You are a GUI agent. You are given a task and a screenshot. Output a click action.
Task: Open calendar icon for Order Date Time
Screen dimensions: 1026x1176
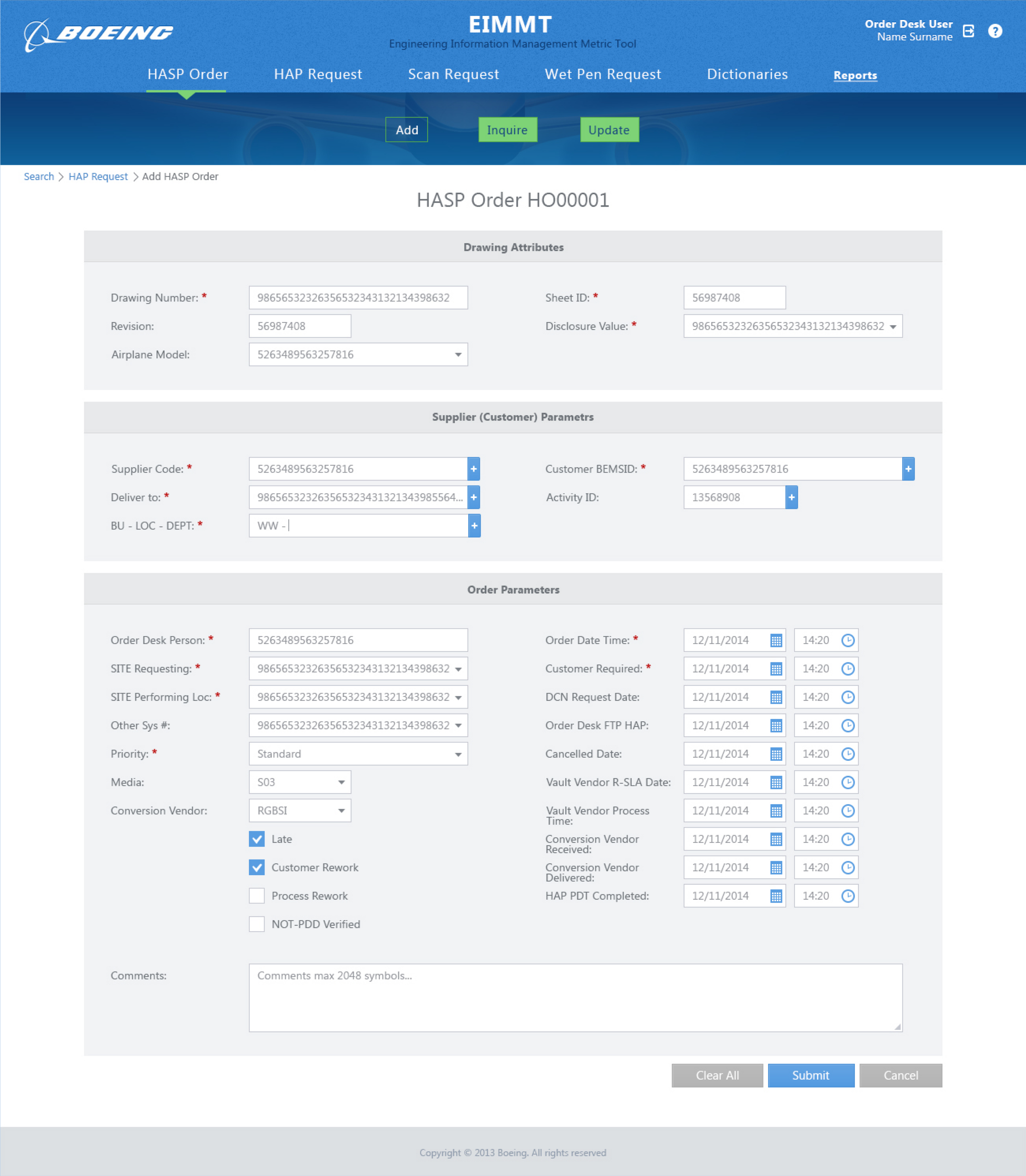[776, 640]
